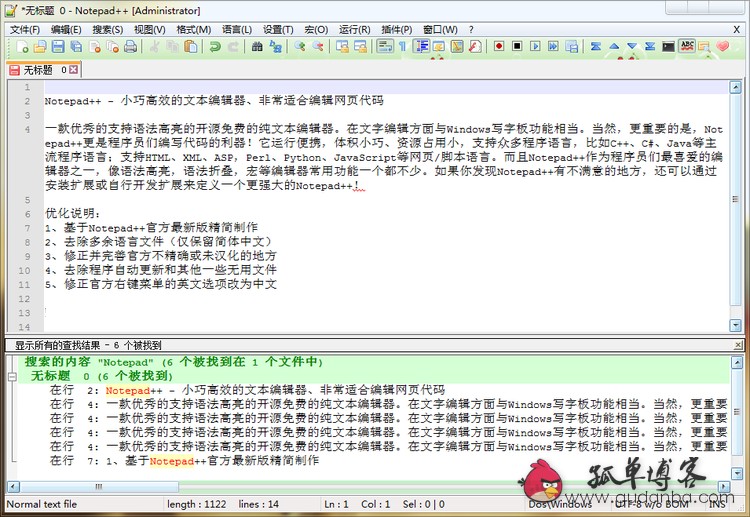The height and width of the screenshot is (517, 750).
Task: Play back the recorded macro
Action: tap(535, 46)
